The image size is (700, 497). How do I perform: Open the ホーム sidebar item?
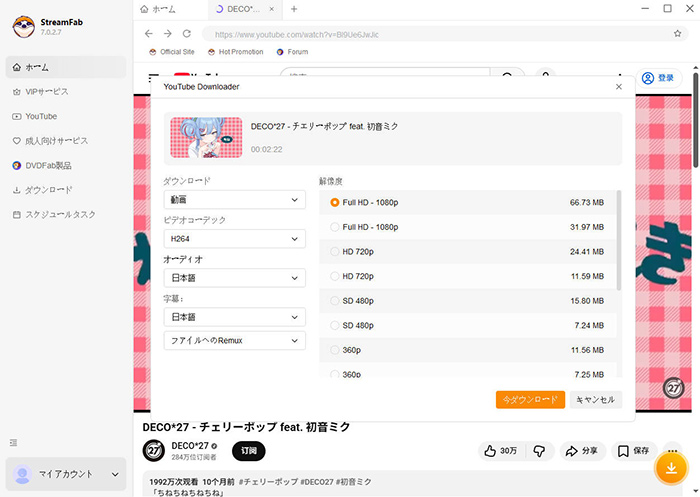tap(66, 67)
